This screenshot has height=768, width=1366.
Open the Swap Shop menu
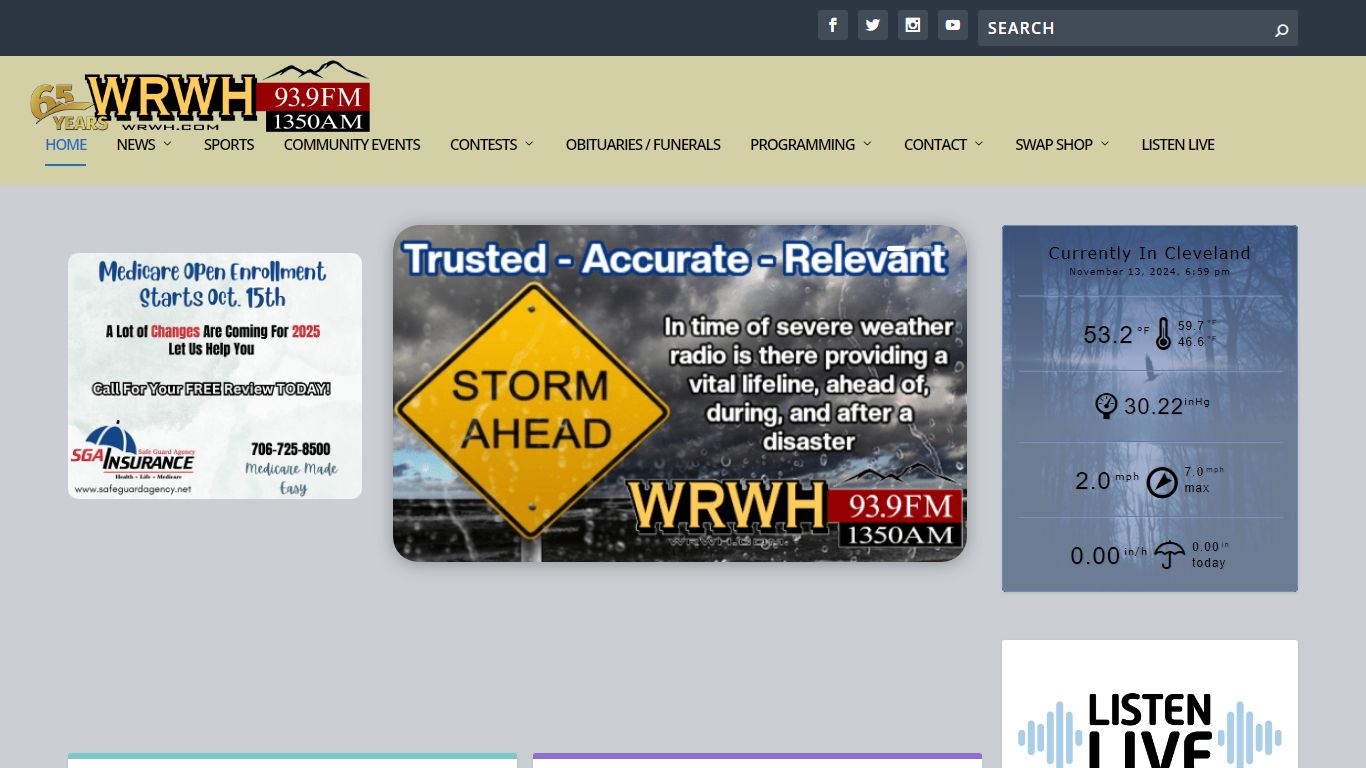point(1054,144)
